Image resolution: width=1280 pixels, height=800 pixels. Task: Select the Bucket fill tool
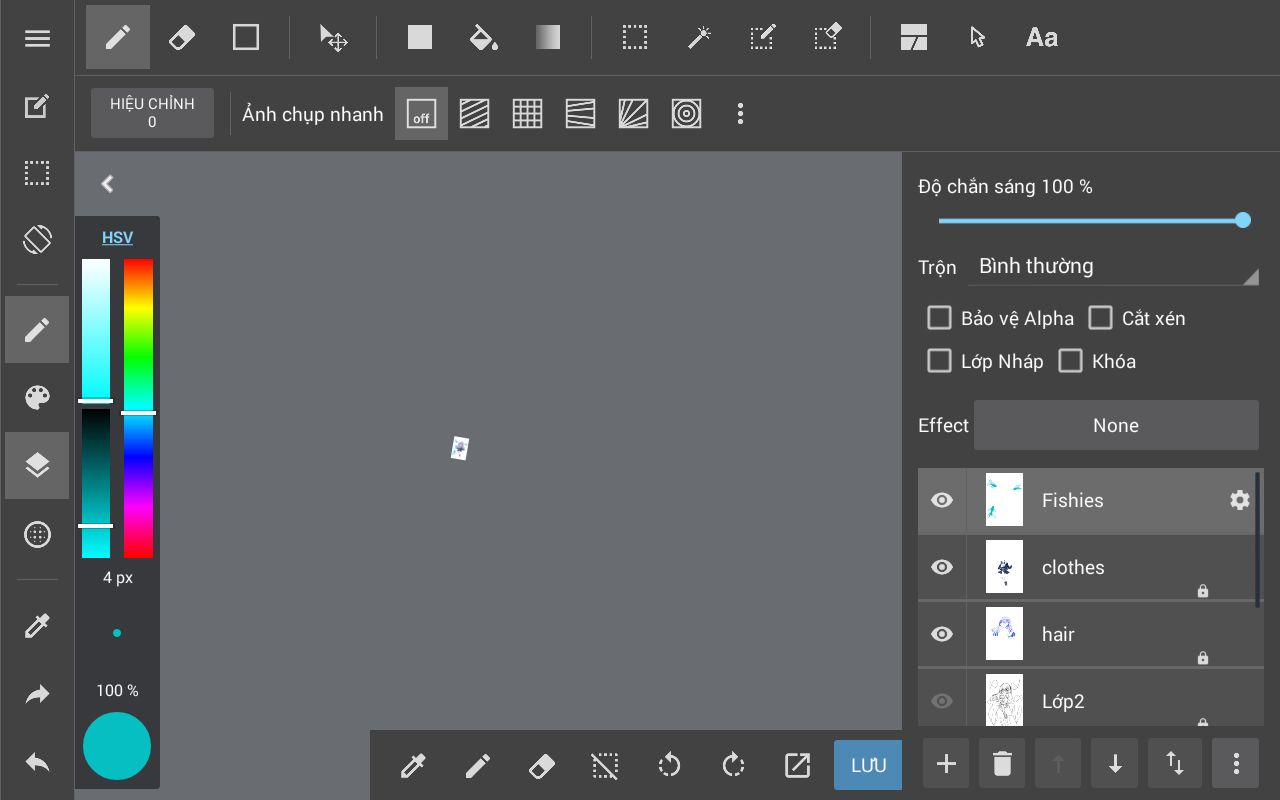[x=483, y=38]
